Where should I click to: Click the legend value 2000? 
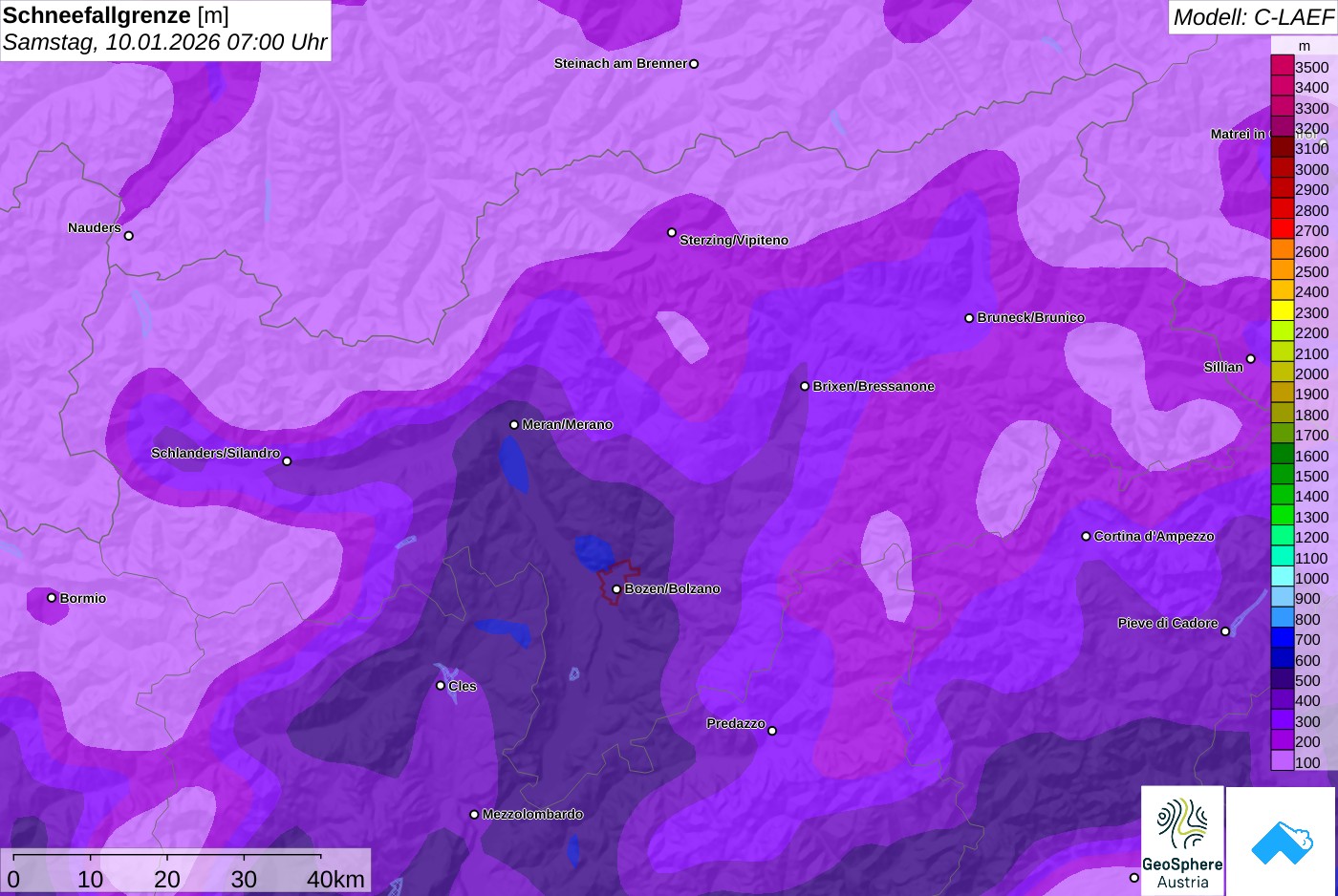[1311, 373]
